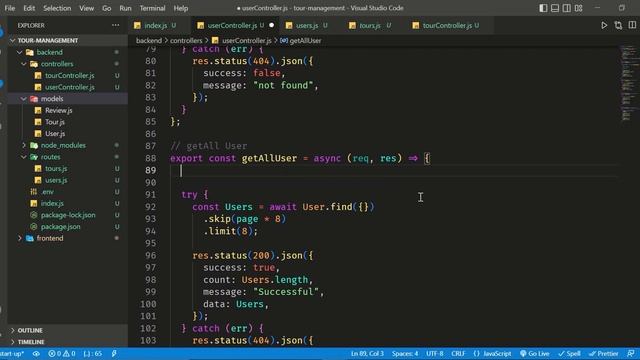The height and width of the screenshot is (360, 640).
Task: Change encoding via UTF-8 indicator
Action: pyautogui.click(x=435, y=354)
